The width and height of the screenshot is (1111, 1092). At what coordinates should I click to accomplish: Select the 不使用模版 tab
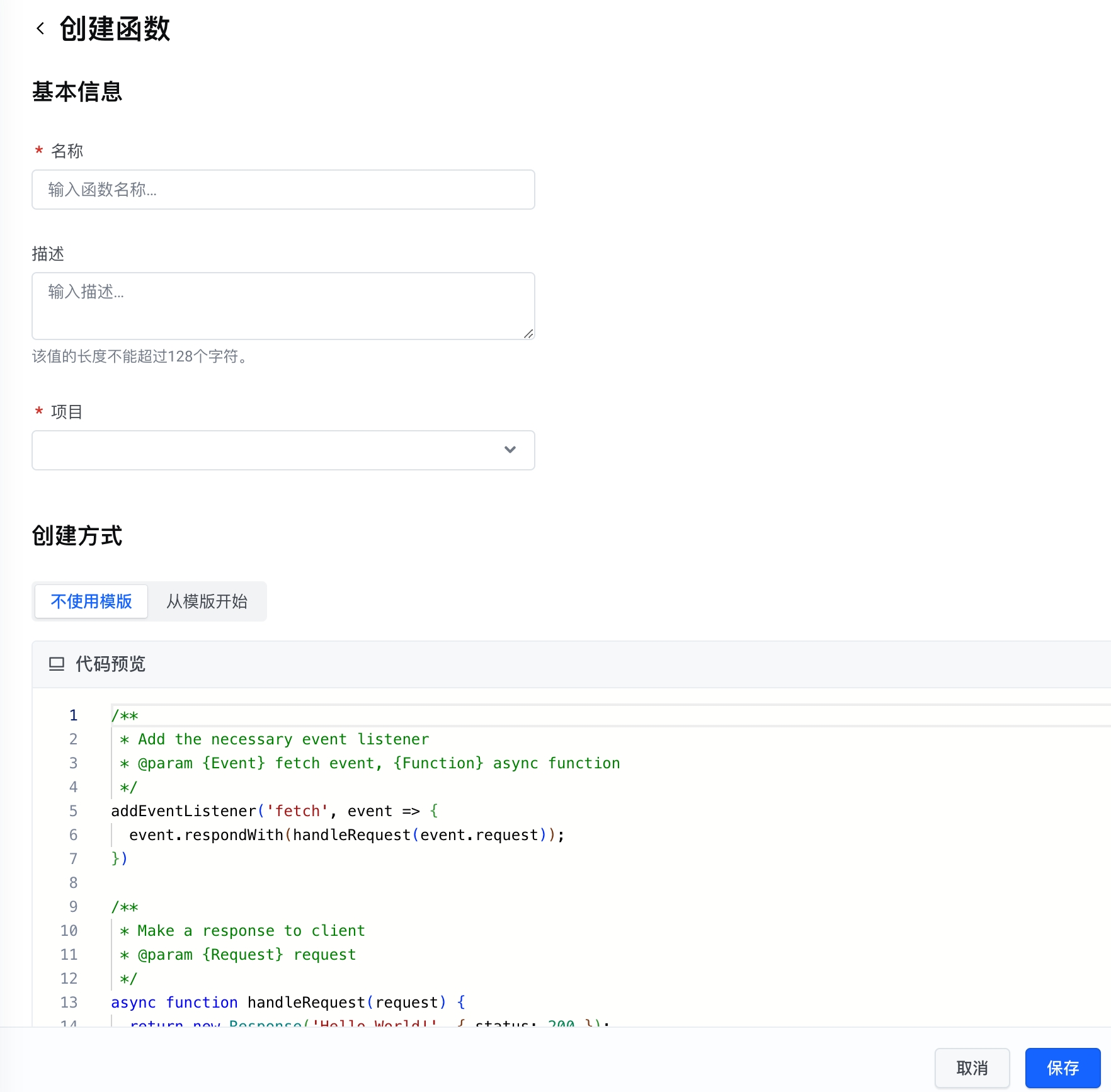coord(91,601)
